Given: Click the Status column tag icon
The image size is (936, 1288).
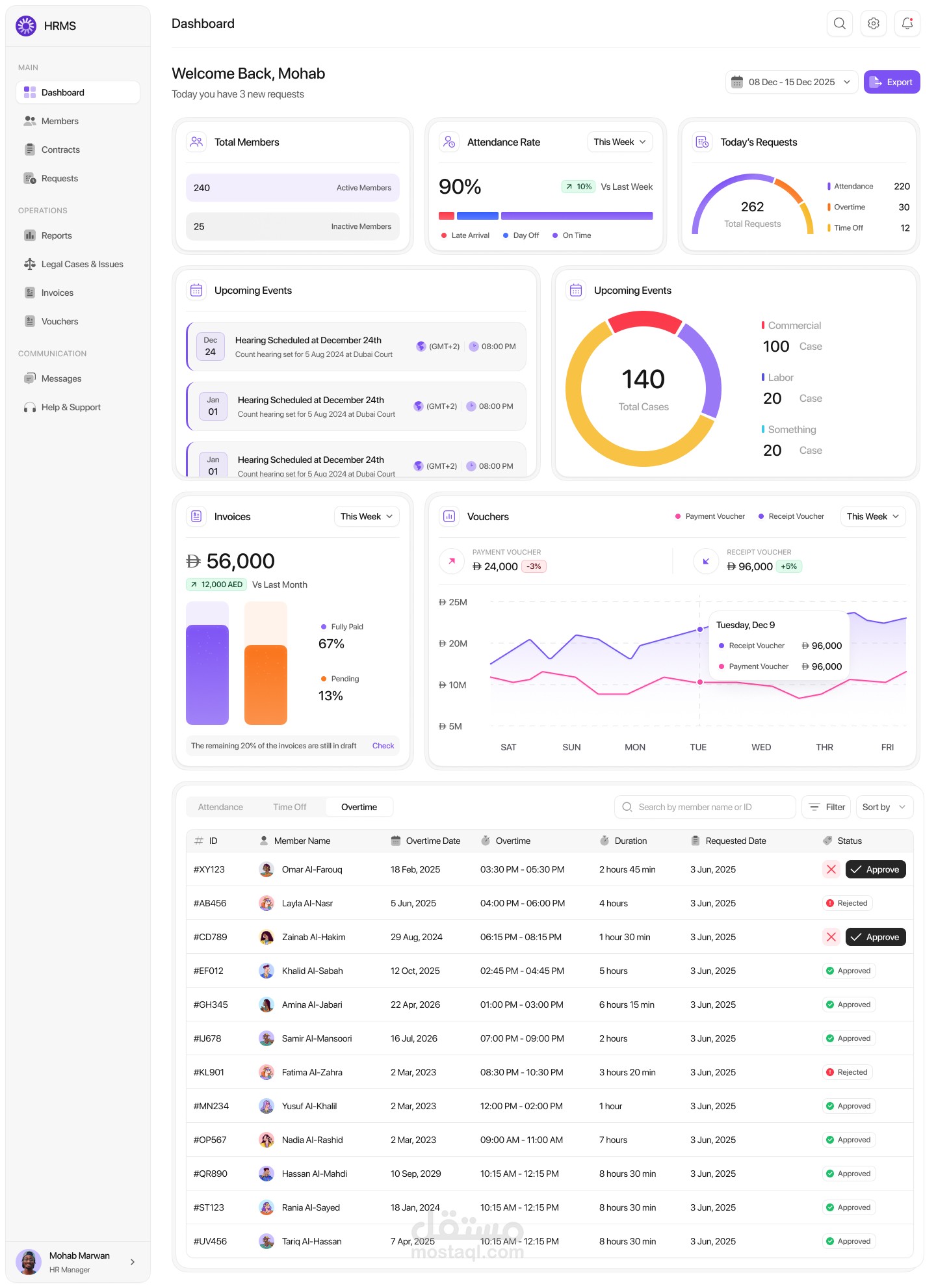Looking at the screenshot, I should click(827, 841).
